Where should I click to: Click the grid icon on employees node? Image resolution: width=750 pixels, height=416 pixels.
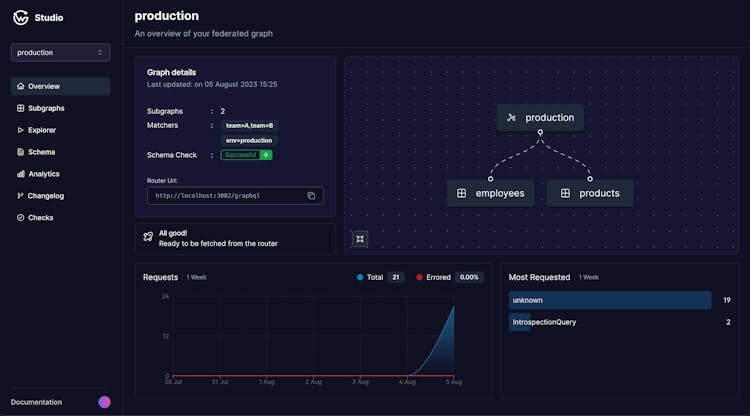click(461, 193)
